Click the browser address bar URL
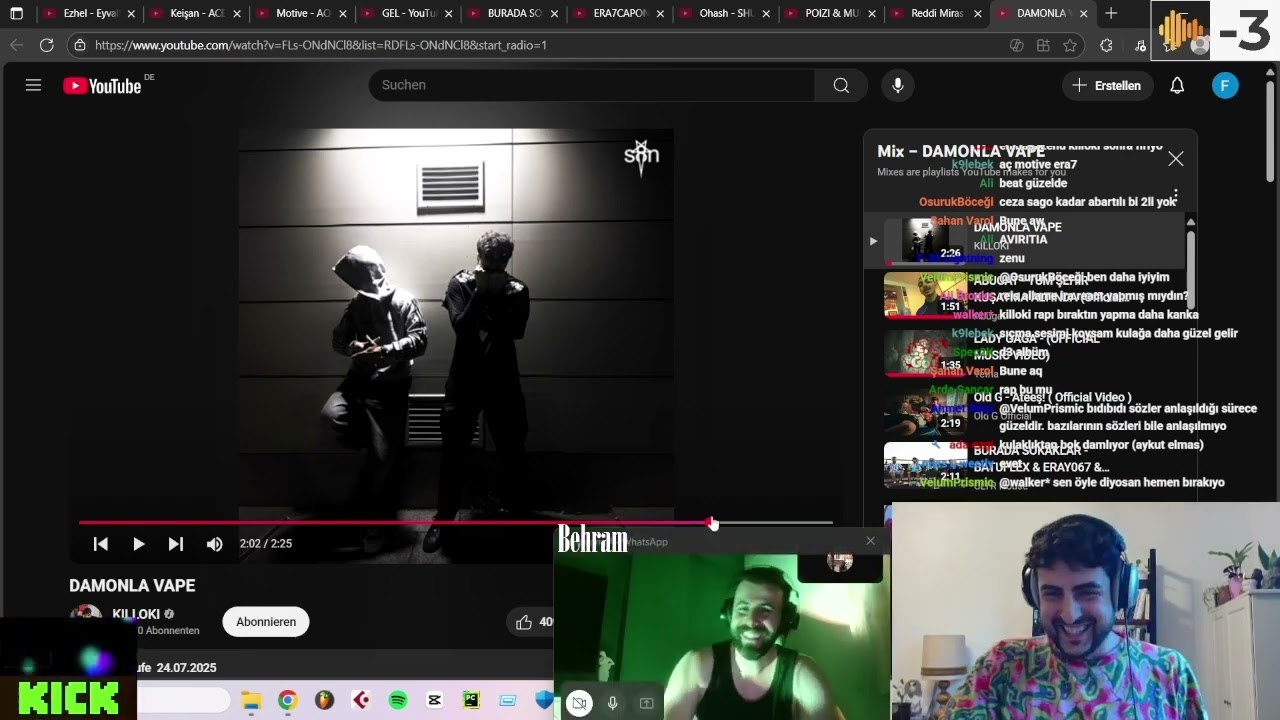Screen dimensions: 1280x720 (320, 45)
